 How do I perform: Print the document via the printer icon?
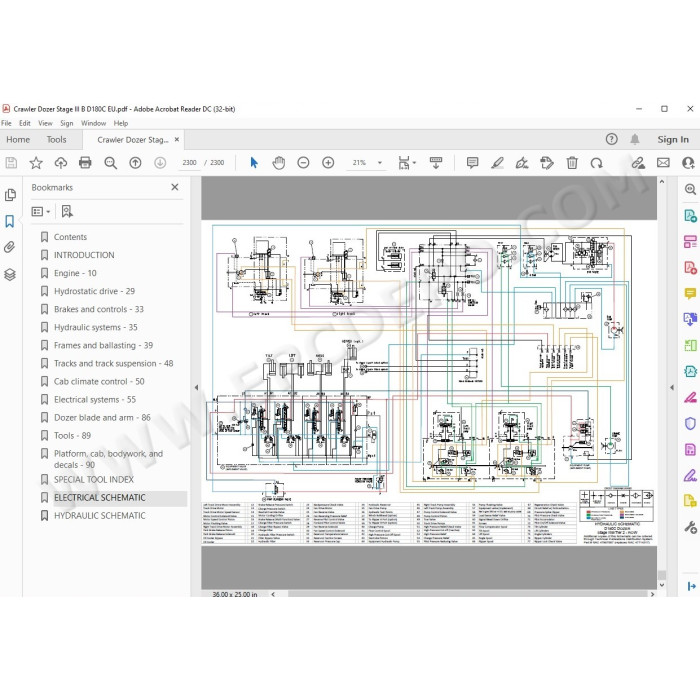pos(85,163)
